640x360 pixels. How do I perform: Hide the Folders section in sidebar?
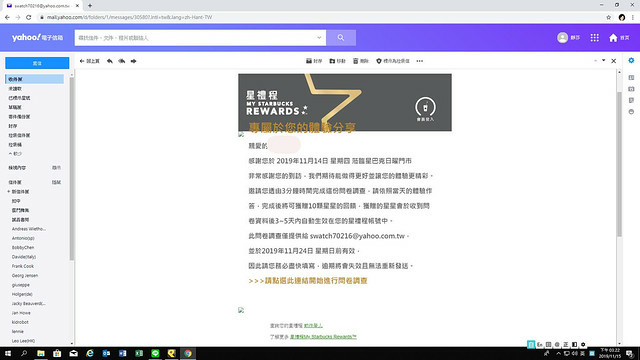tap(56, 182)
